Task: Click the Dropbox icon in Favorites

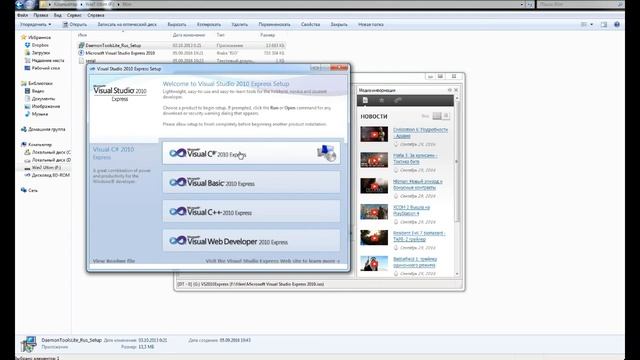Action: coord(27,45)
